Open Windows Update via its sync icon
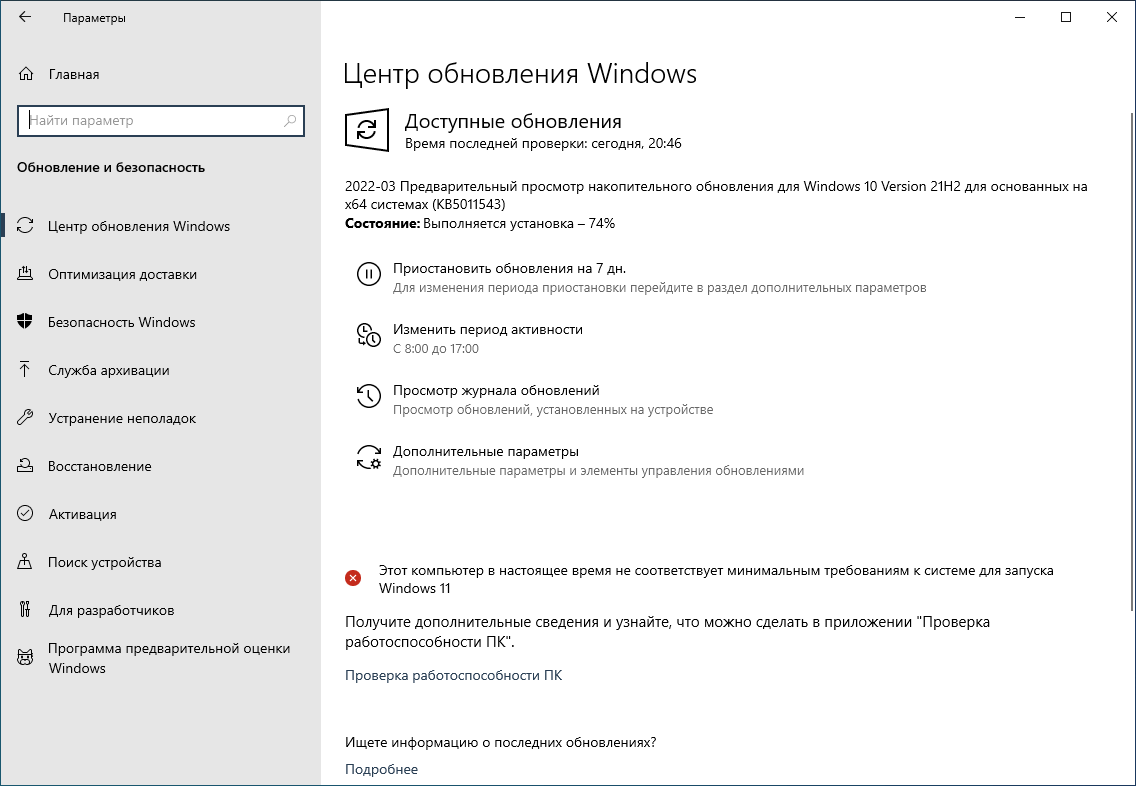1136x786 pixels. [28, 226]
